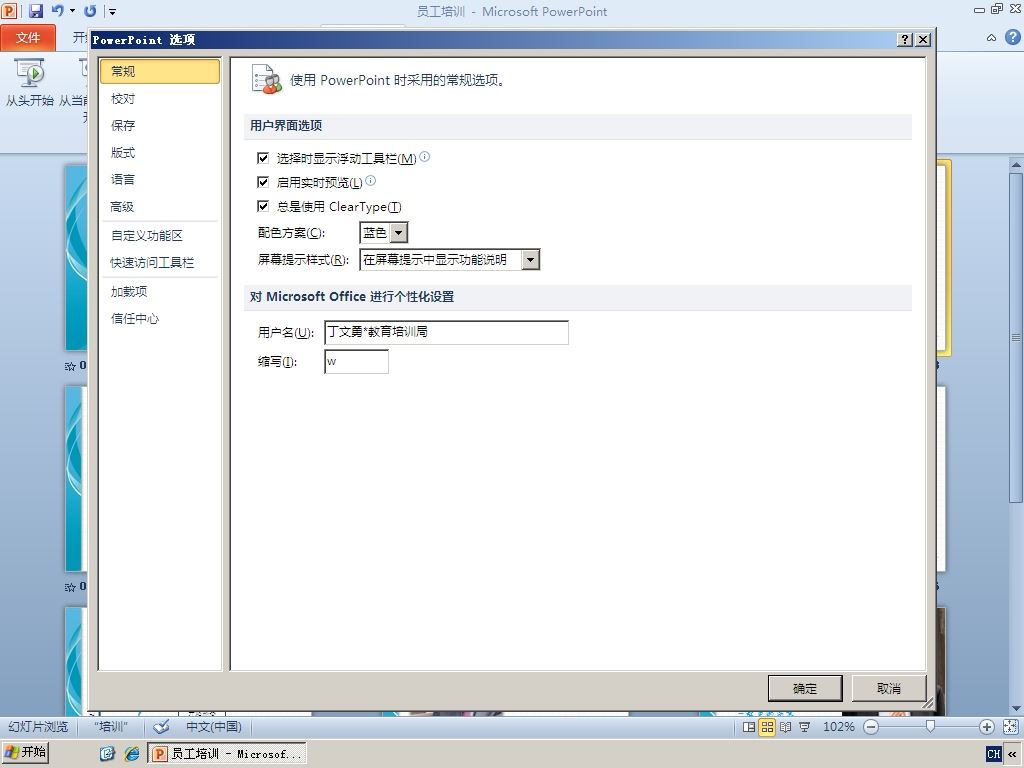Viewport: 1024px width, 768px height.
Task: Click fit slide to window icon
Action: [1010, 727]
